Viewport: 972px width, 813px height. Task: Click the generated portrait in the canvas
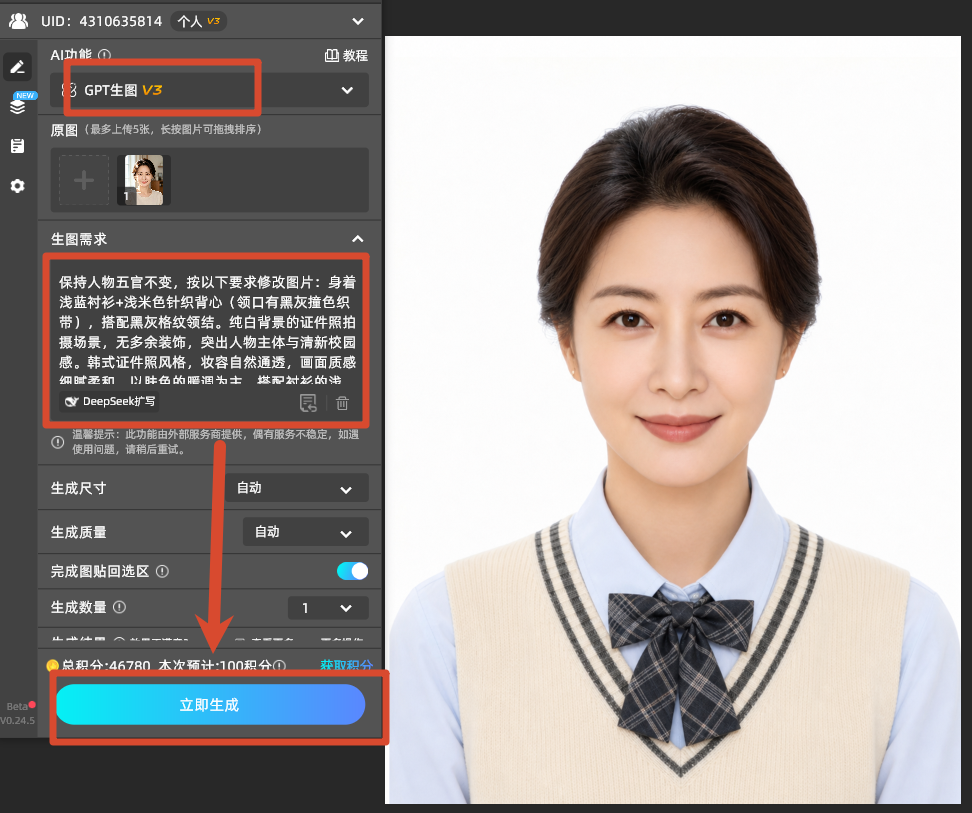(x=673, y=420)
